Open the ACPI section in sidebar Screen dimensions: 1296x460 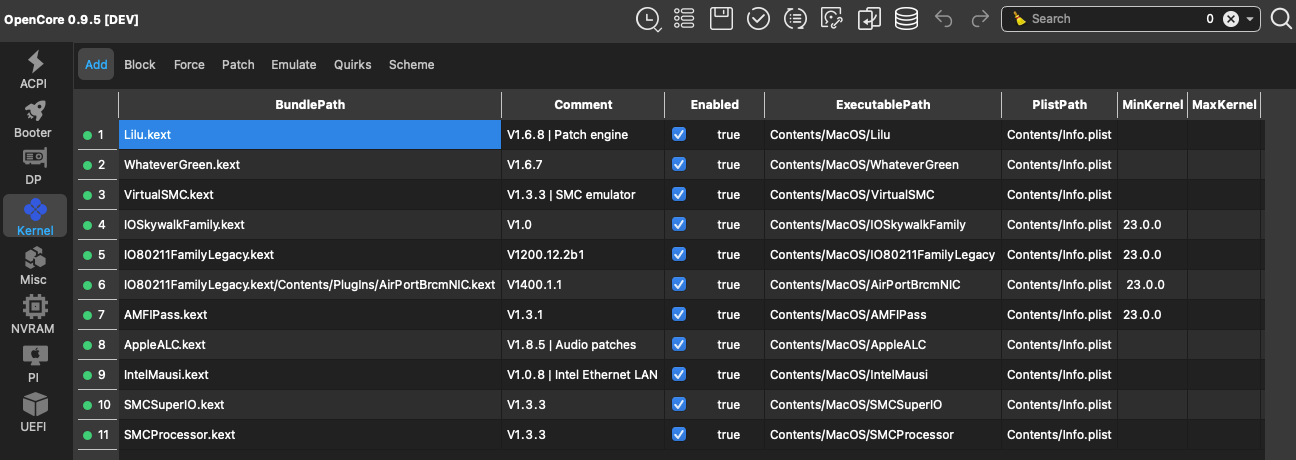[34, 69]
